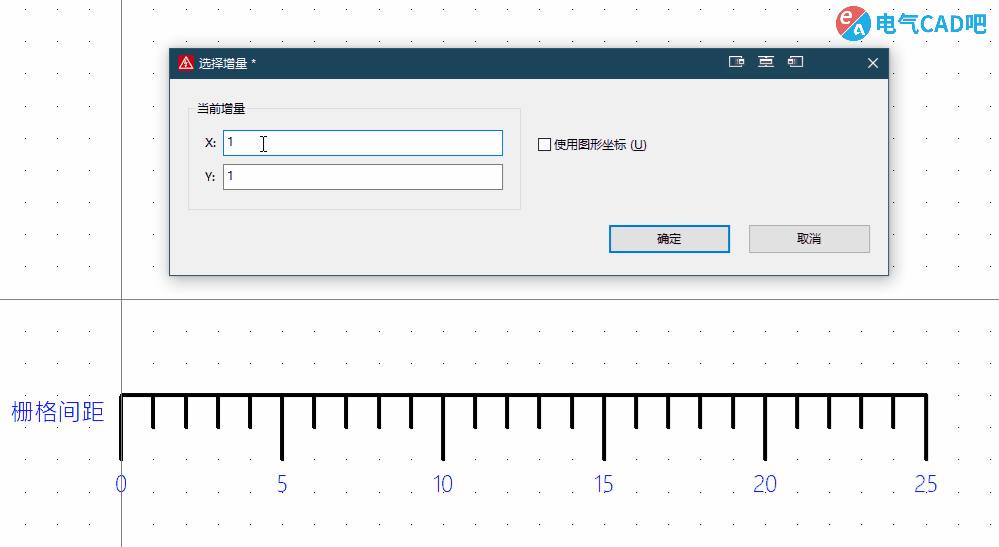Click the dock-right icon in the dialog title bar
This screenshot has width=999, height=547.
(x=737, y=62)
